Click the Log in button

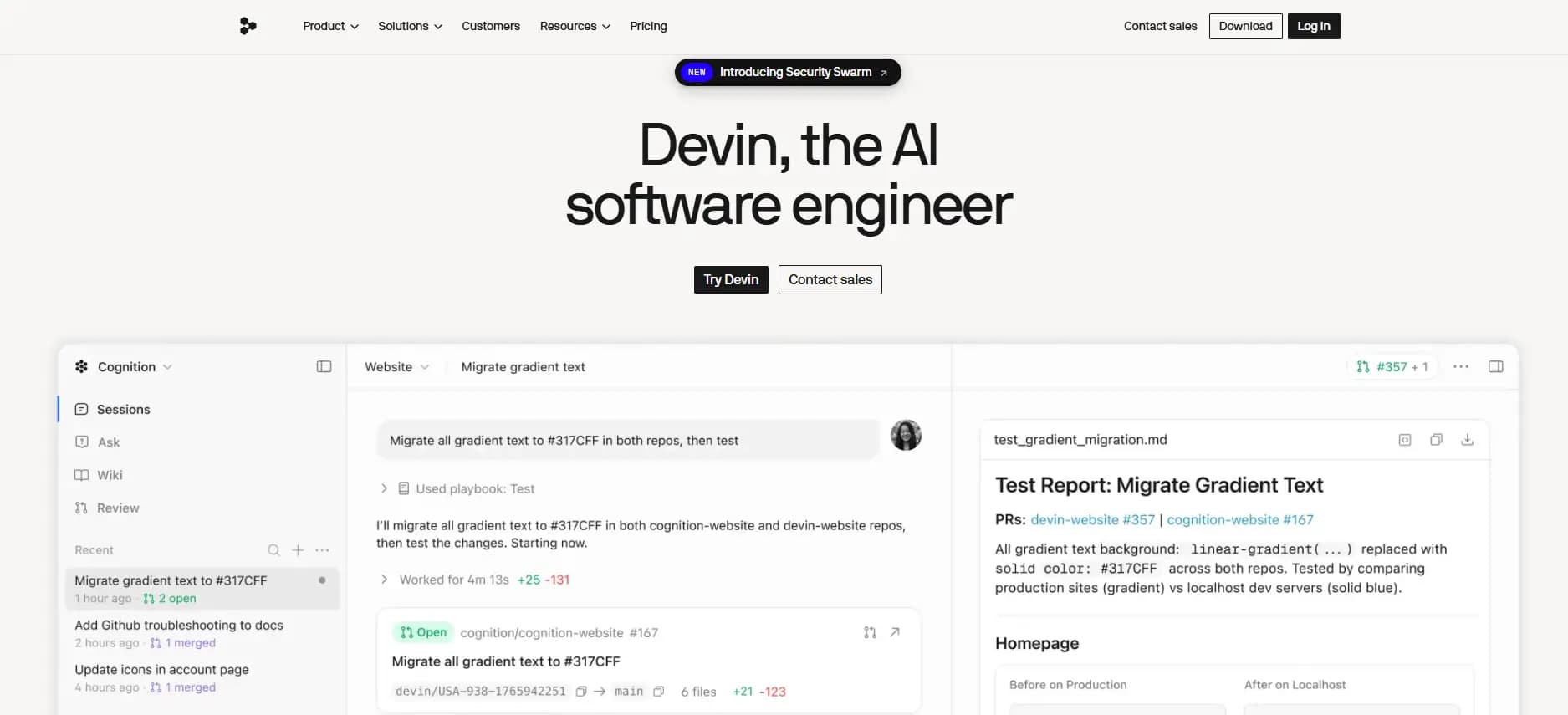pyautogui.click(x=1314, y=26)
